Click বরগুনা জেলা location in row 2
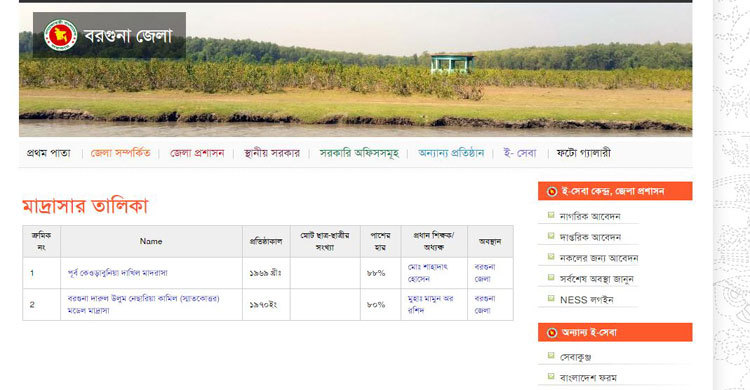This screenshot has height=390, width=750. click(485, 304)
